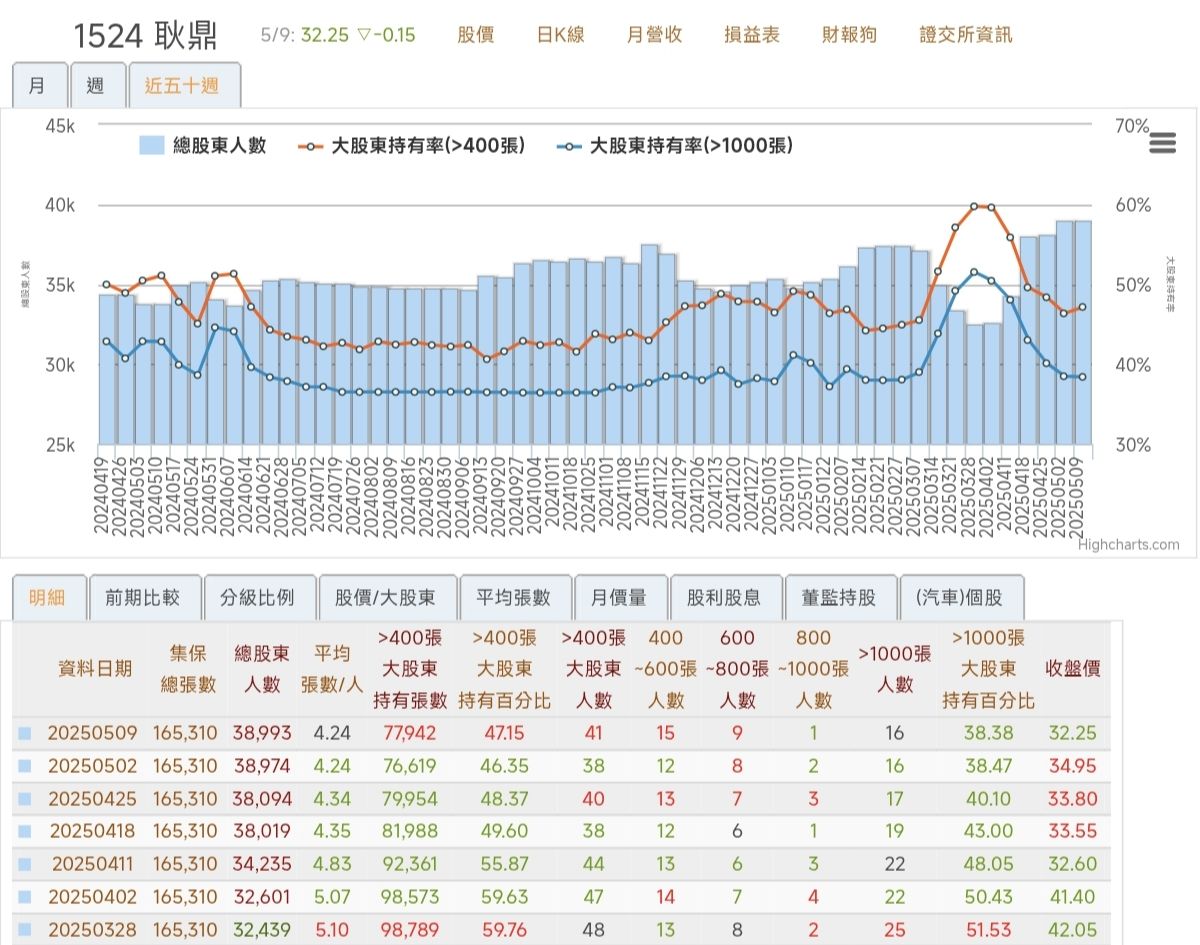Open the 分級比例 tab

pos(258,598)
